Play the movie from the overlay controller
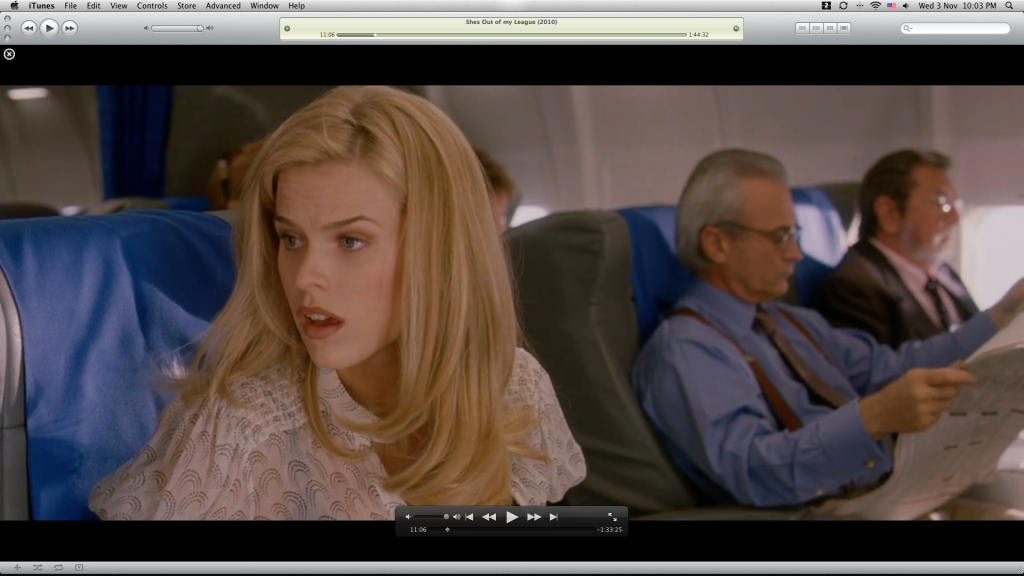This screenshot has width=1024, height=576. [x=511, y=517]
